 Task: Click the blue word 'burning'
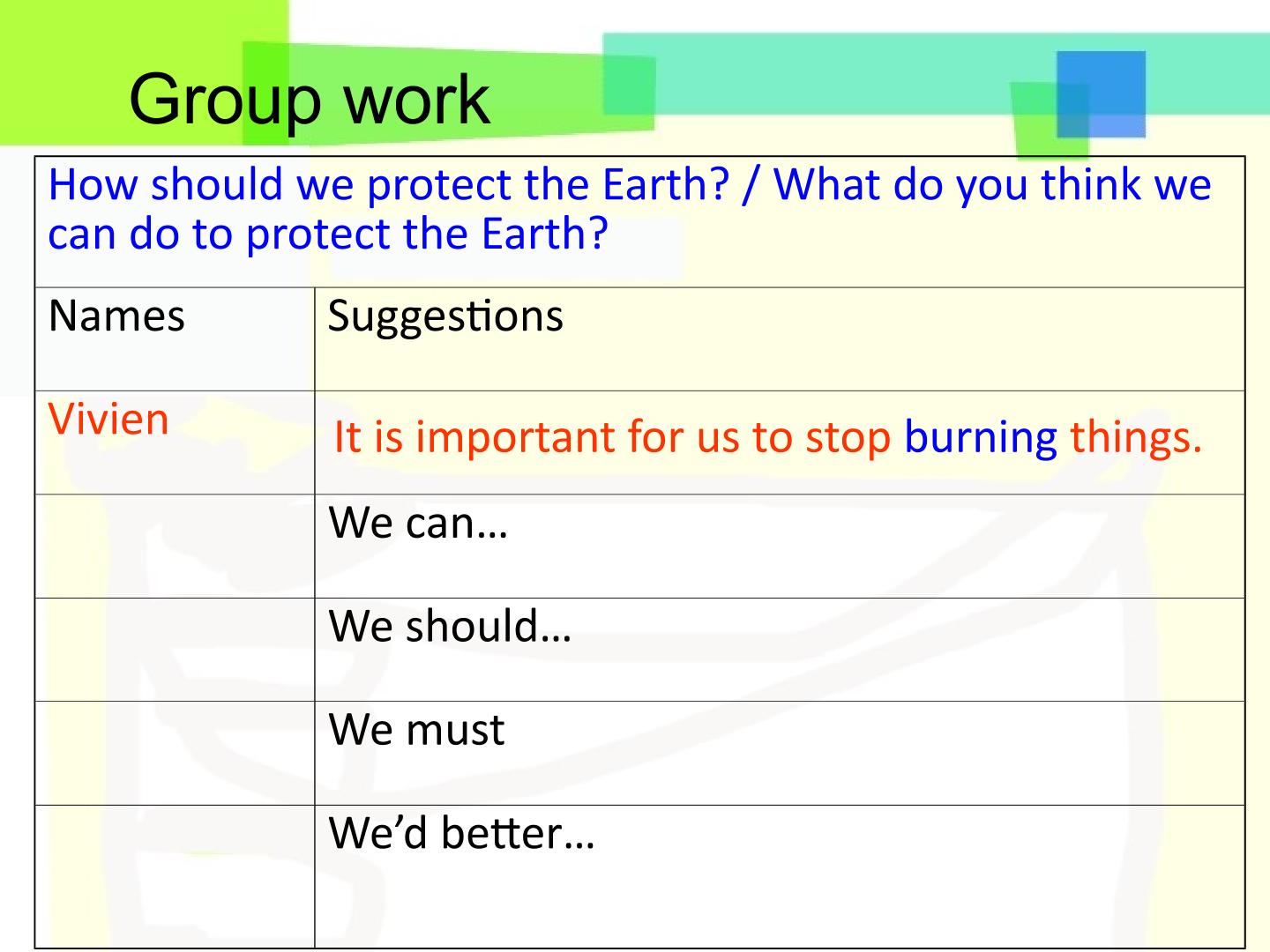click(981, 437)
